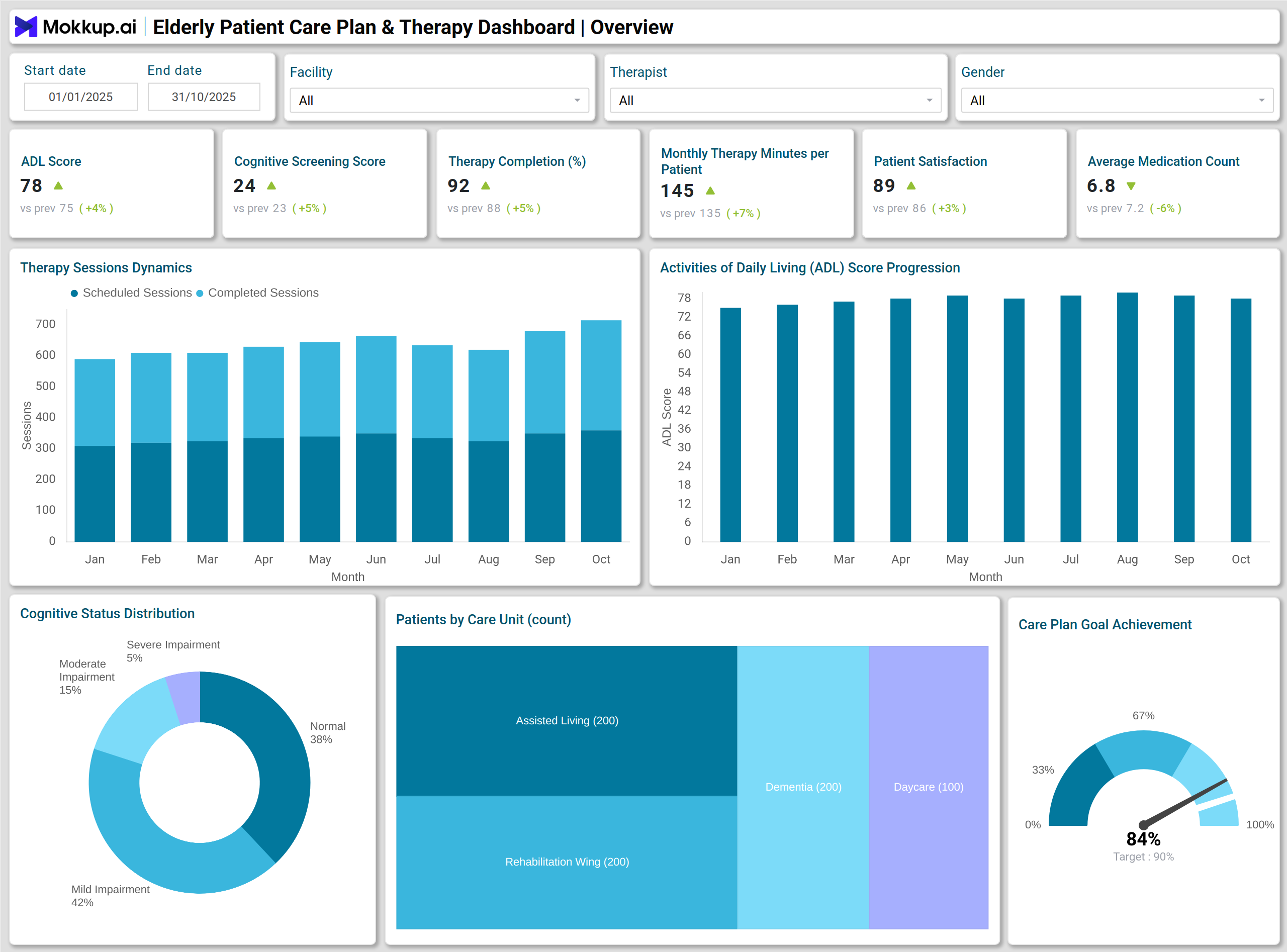Click the Scheduled Sessions legend dot
1287x952 pixels.
(x=74, y=294)
